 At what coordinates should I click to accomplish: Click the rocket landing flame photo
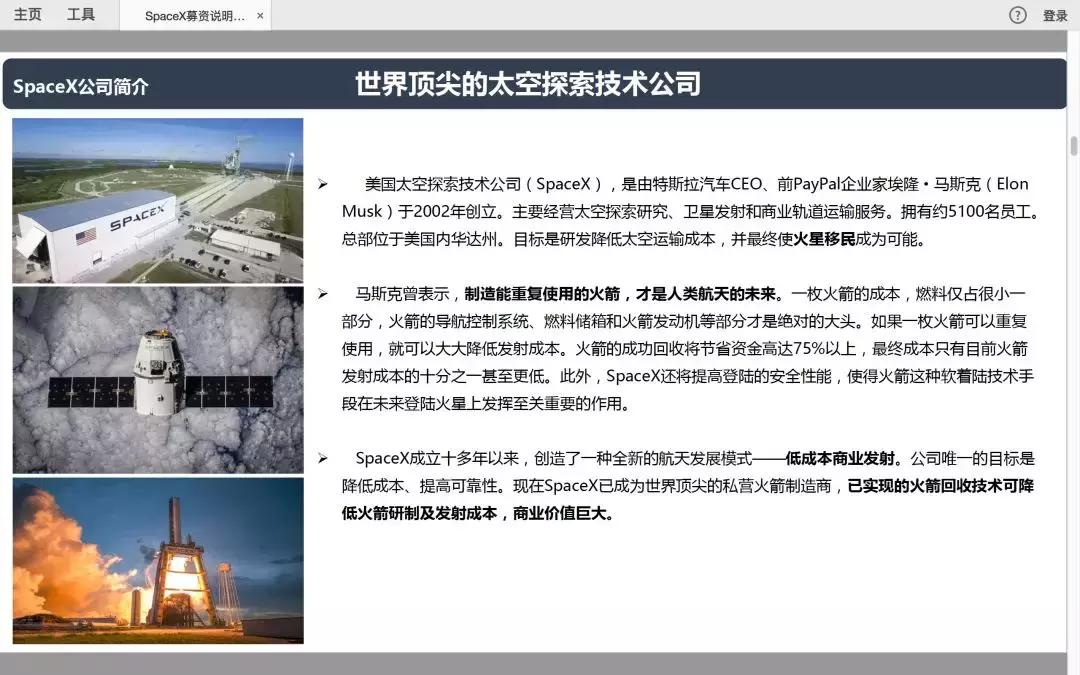point(156,561)
